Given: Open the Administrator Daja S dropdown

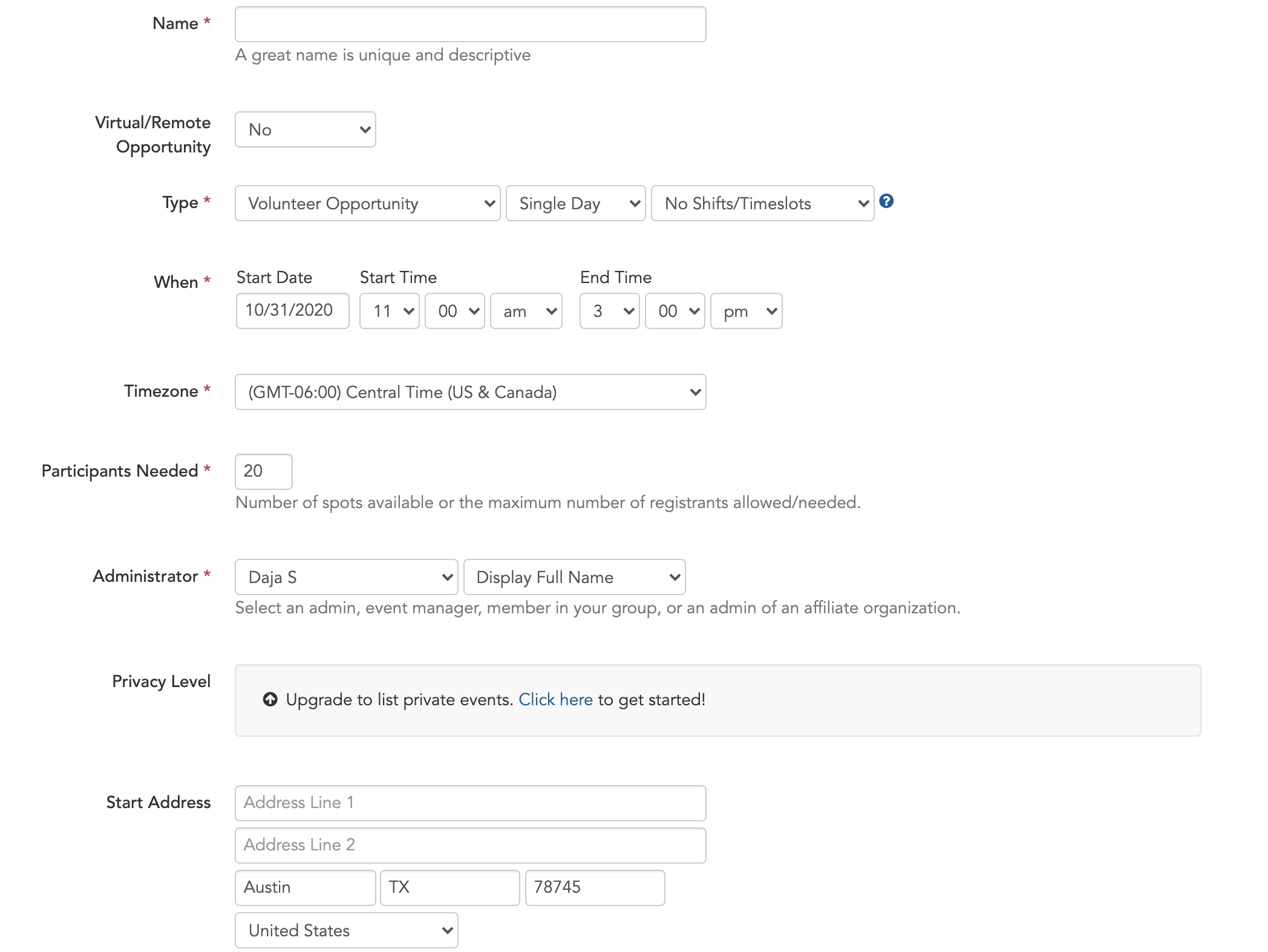Looking at the screenshot, I should click(x=346, y=577).
